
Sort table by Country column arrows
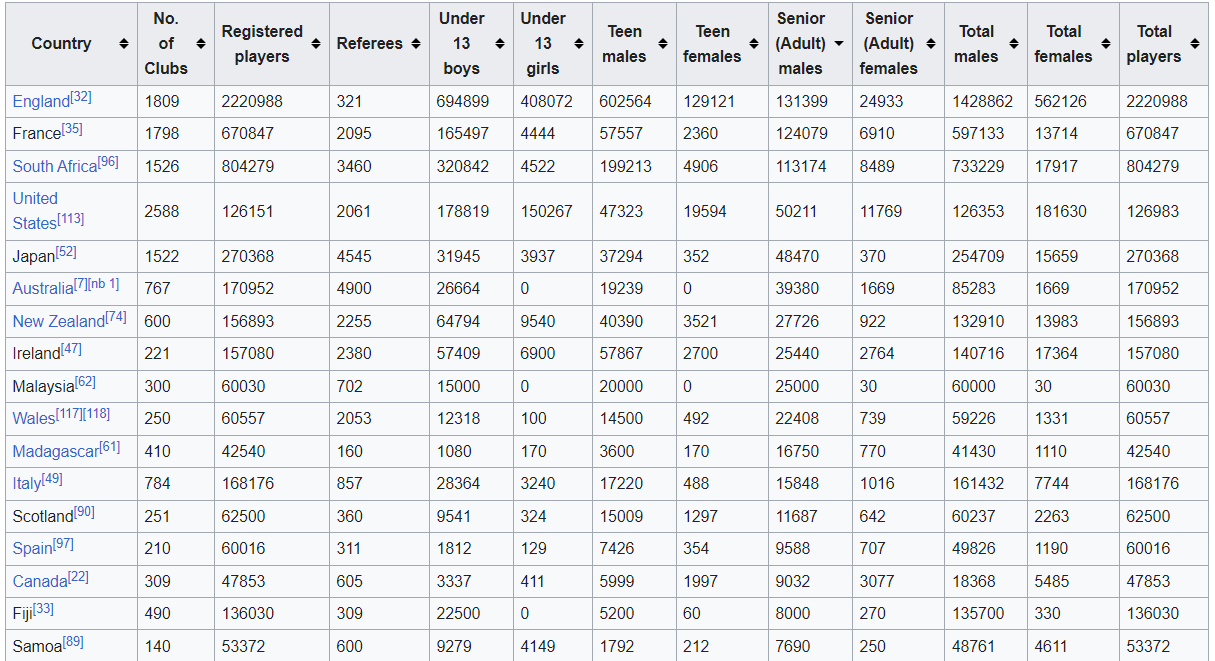pos(124,44)
